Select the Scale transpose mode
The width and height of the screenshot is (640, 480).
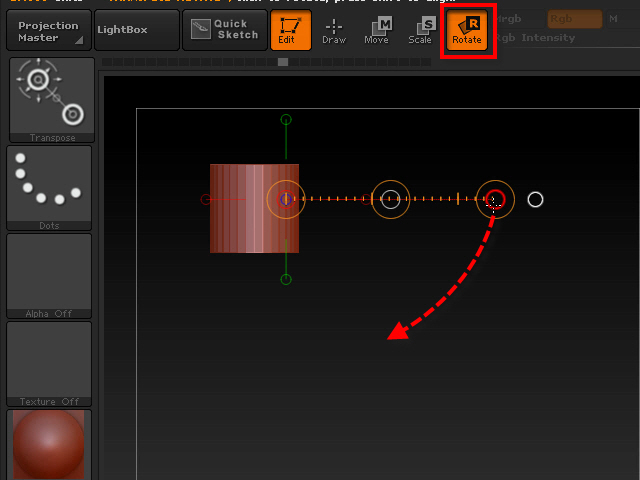420,30
